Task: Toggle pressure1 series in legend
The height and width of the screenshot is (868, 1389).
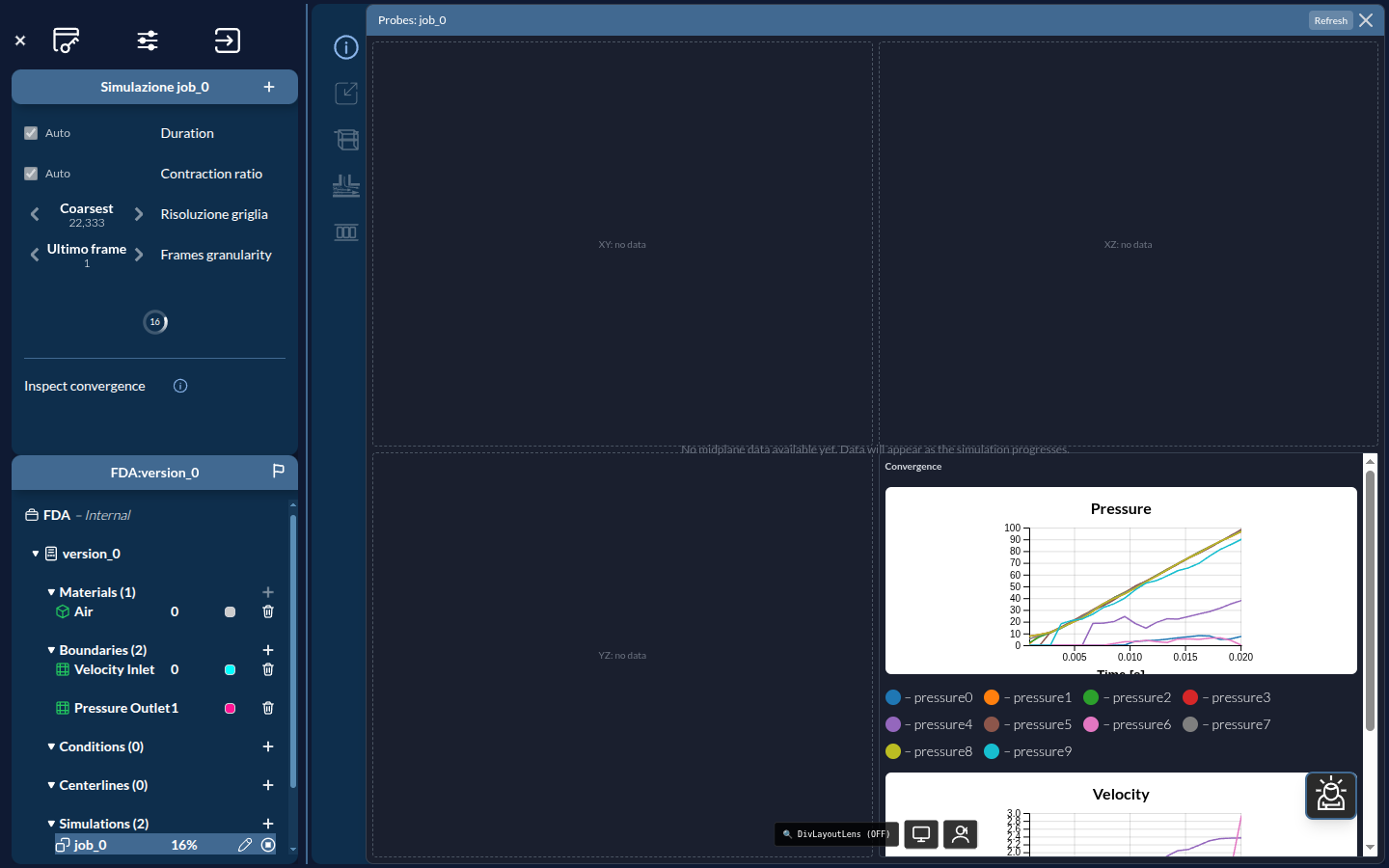Action: pos(1028,697)
